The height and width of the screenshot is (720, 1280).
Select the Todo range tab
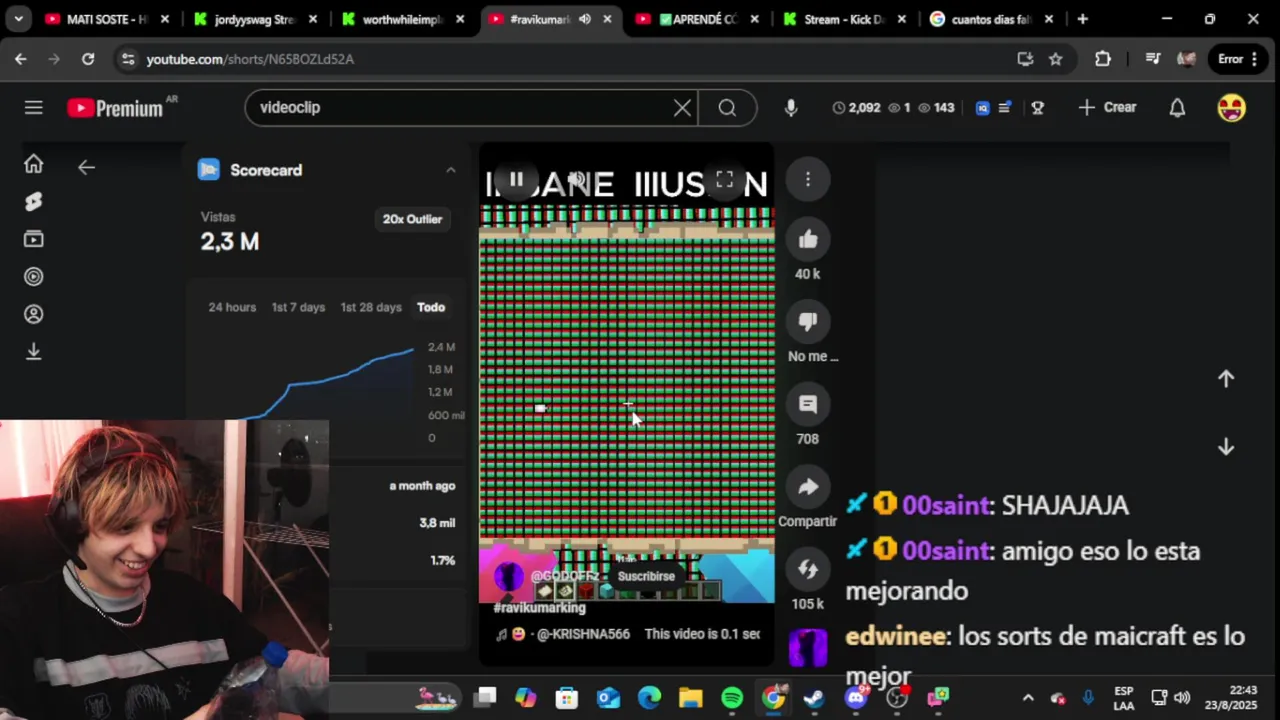(x=431, y=307)
